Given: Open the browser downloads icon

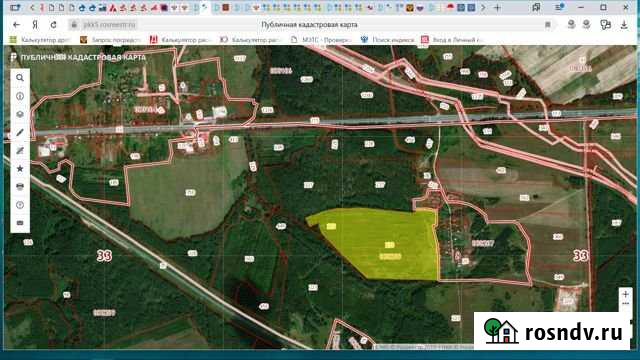Looking at the screenshot, I should (624, 25).
